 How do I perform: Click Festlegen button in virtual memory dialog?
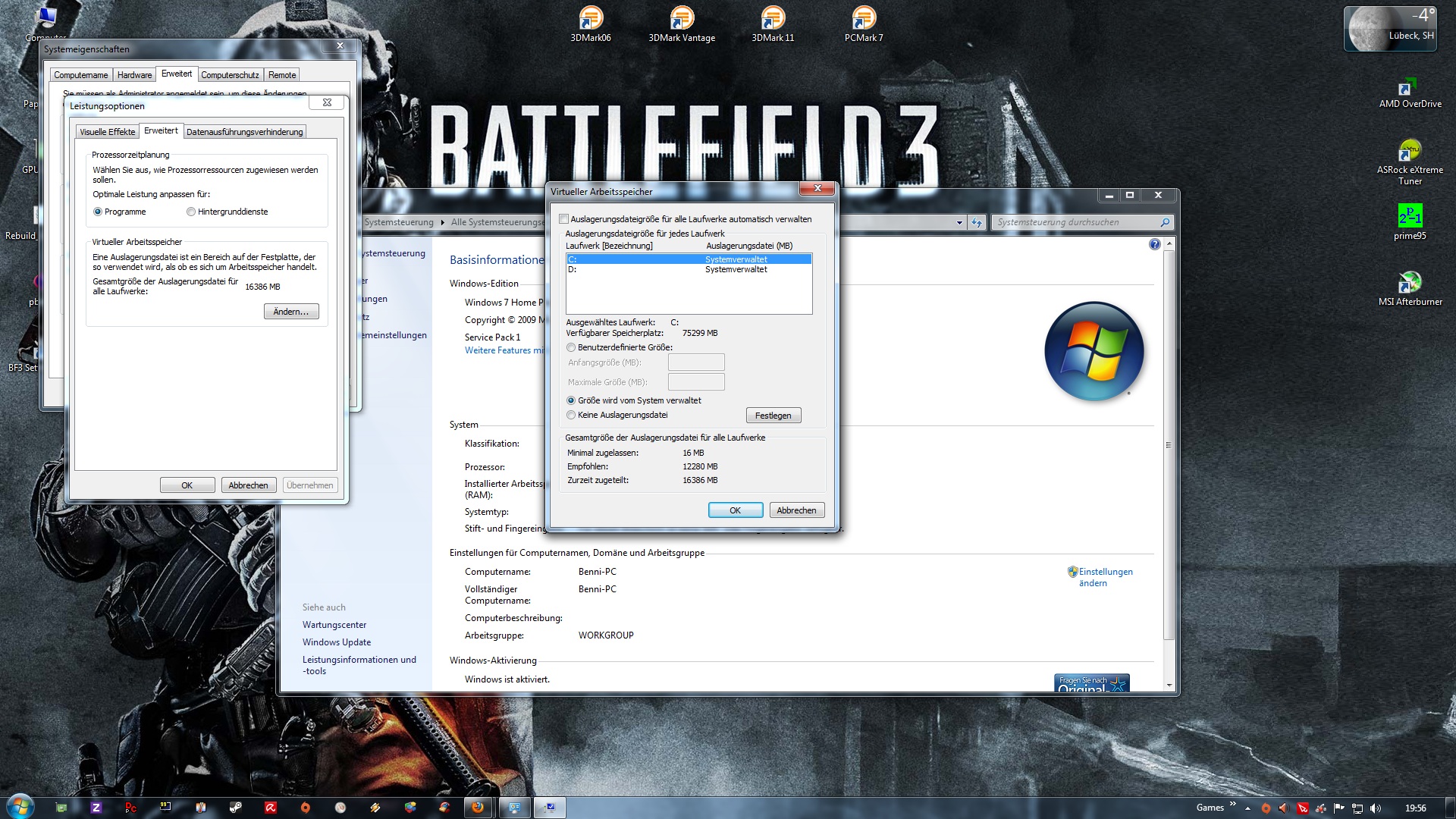click(x=773, y=416)
